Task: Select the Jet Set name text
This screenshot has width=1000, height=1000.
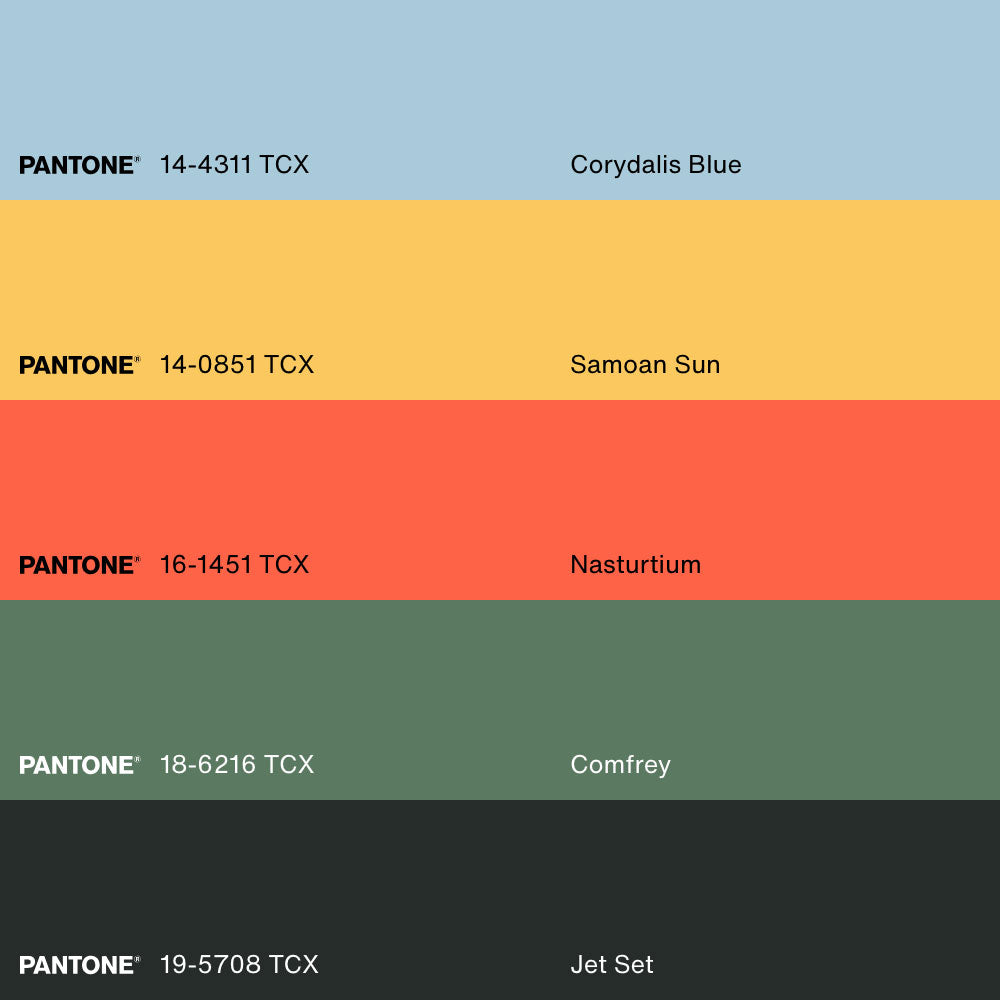Action: pos(611,965)
